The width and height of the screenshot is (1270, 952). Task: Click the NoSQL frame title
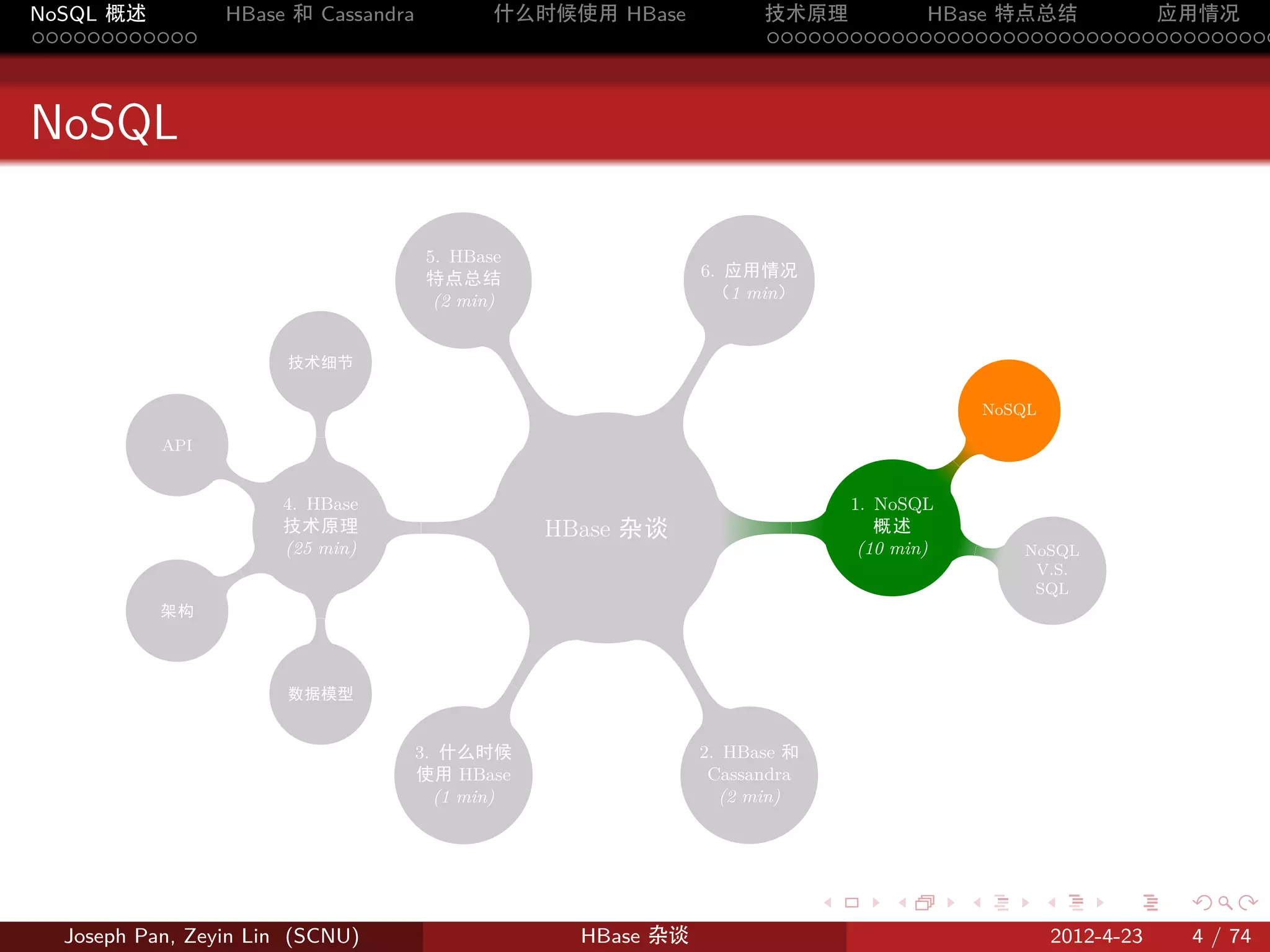tap(104, 123)
